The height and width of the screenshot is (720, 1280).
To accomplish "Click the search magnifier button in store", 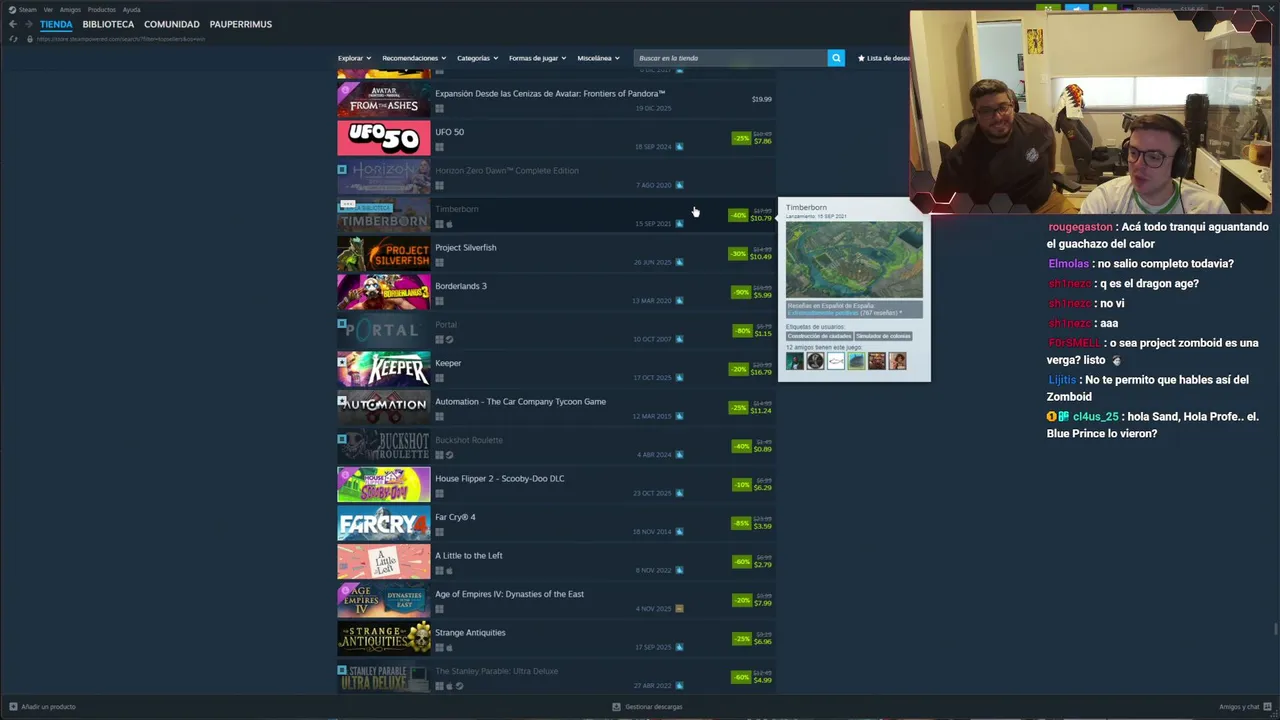I will 836,58.
